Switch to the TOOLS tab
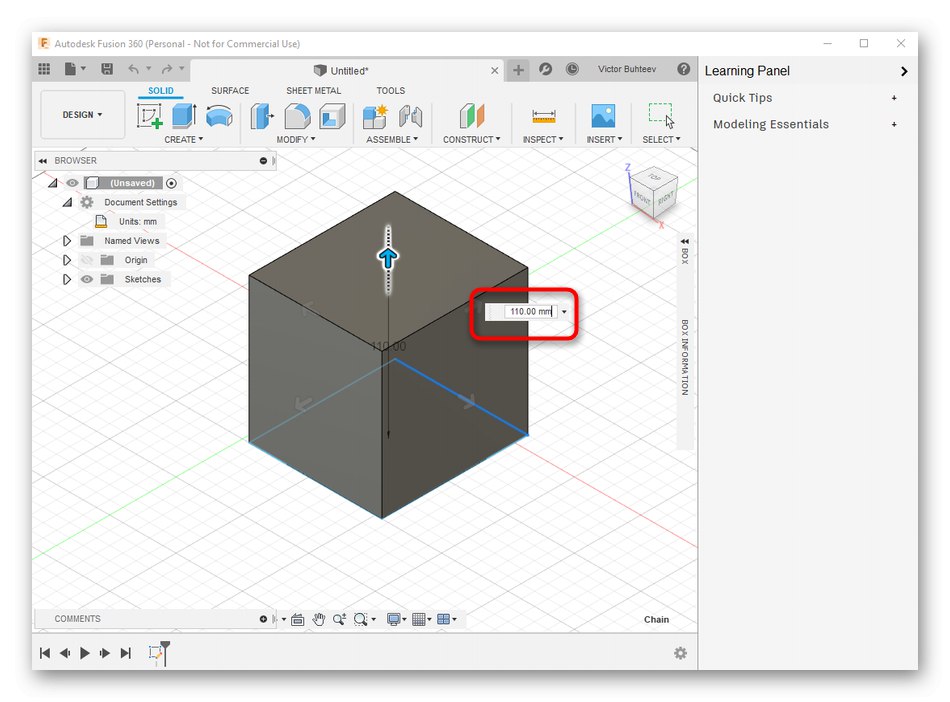This screenshot has width=950, height=702. [x=391, y=91]
